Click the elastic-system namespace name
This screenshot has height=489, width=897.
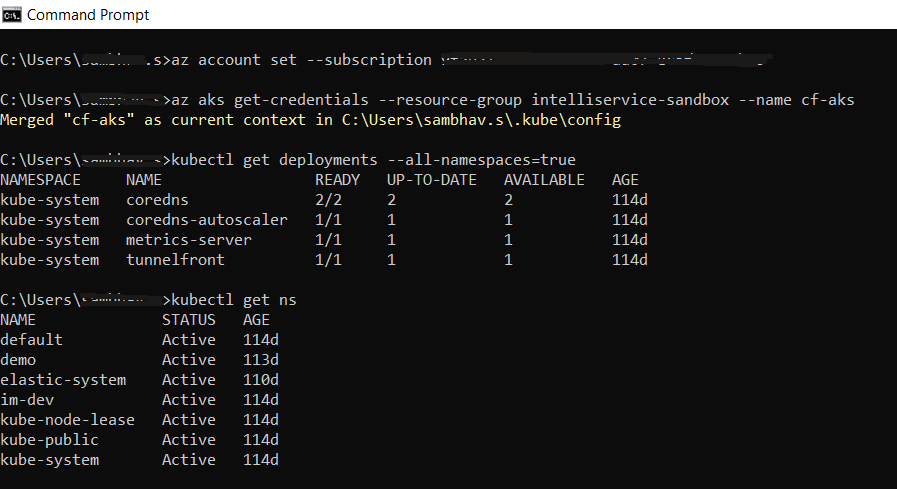point(63,380)
